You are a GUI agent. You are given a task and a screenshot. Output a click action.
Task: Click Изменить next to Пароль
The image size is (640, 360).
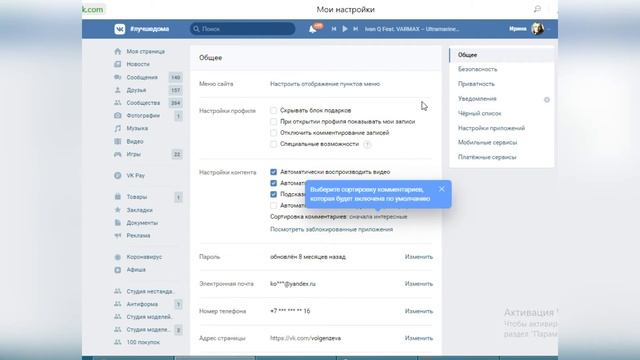click(x=419, y=257)
